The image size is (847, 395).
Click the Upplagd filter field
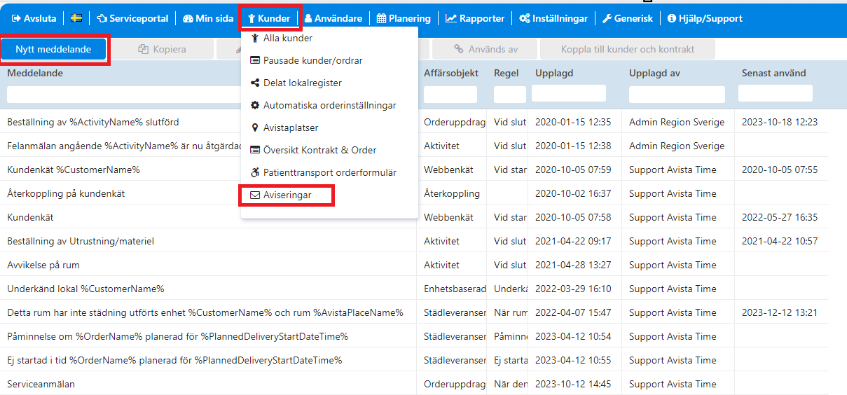569,93
